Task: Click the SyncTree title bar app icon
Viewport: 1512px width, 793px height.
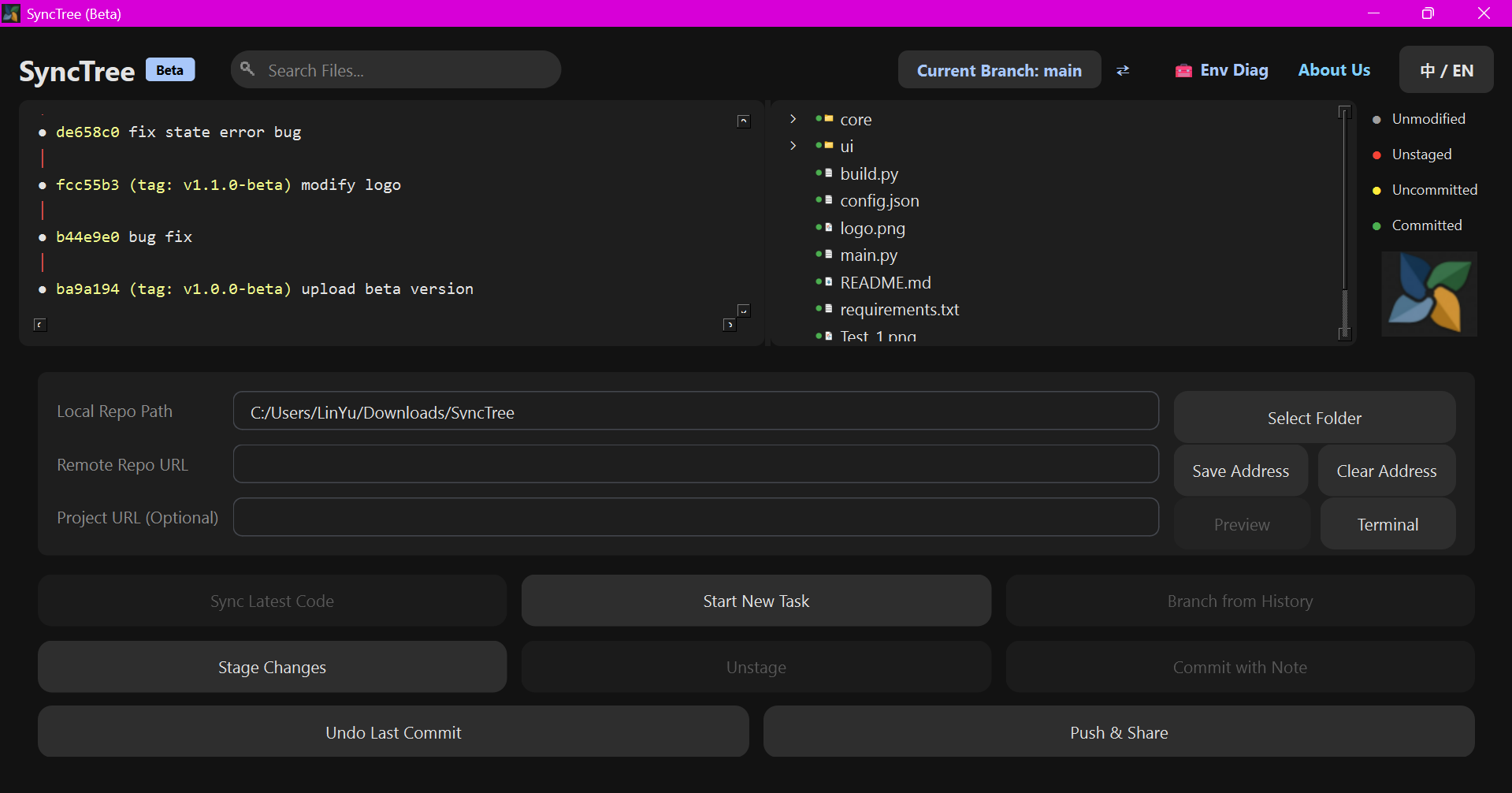Action: click(x=11, y=13)
